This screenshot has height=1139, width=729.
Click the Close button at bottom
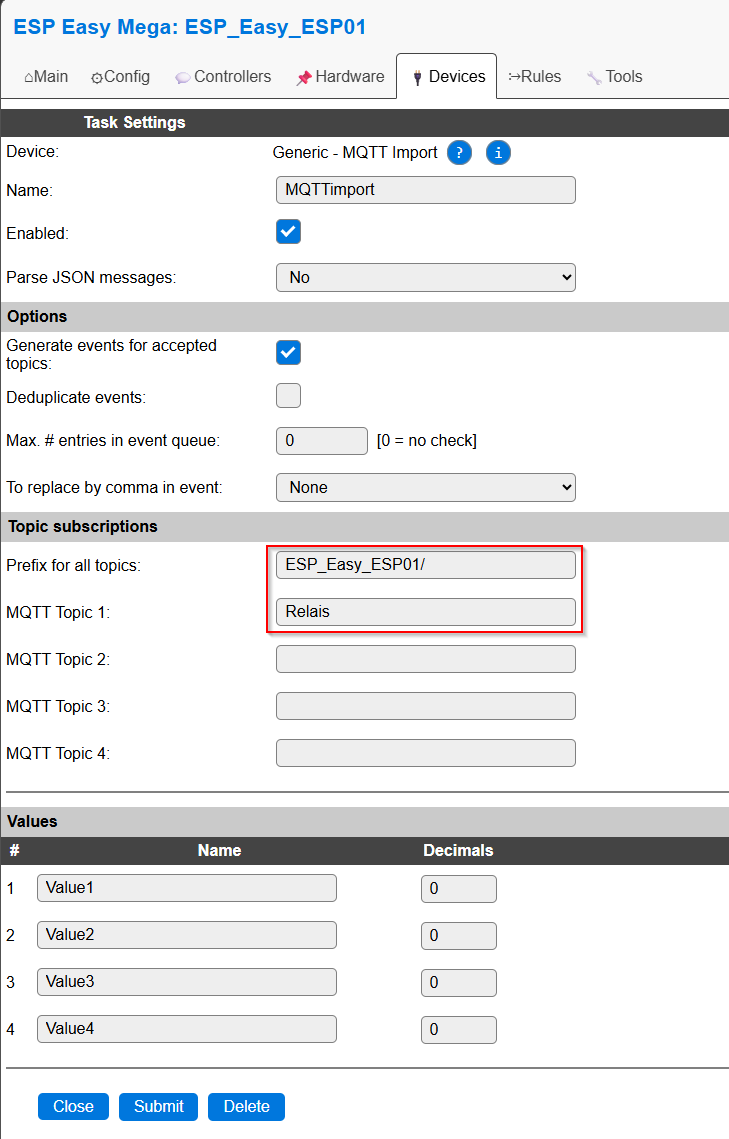[73, 1106]
